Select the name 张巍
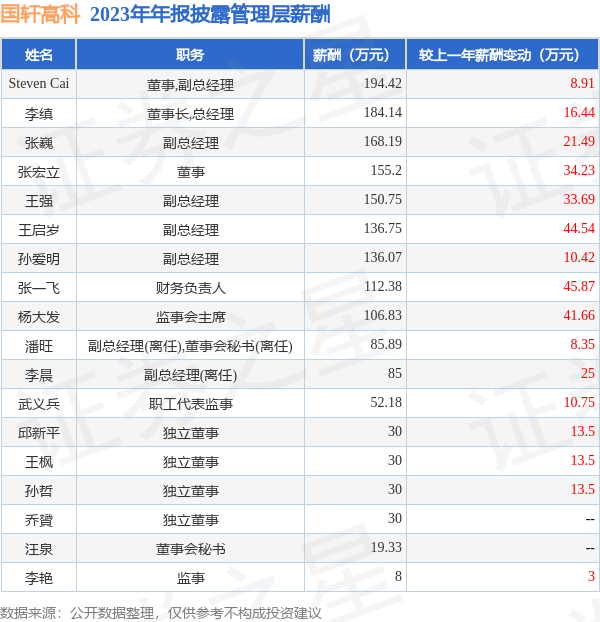The image size is (600, 622). [38, 143]
